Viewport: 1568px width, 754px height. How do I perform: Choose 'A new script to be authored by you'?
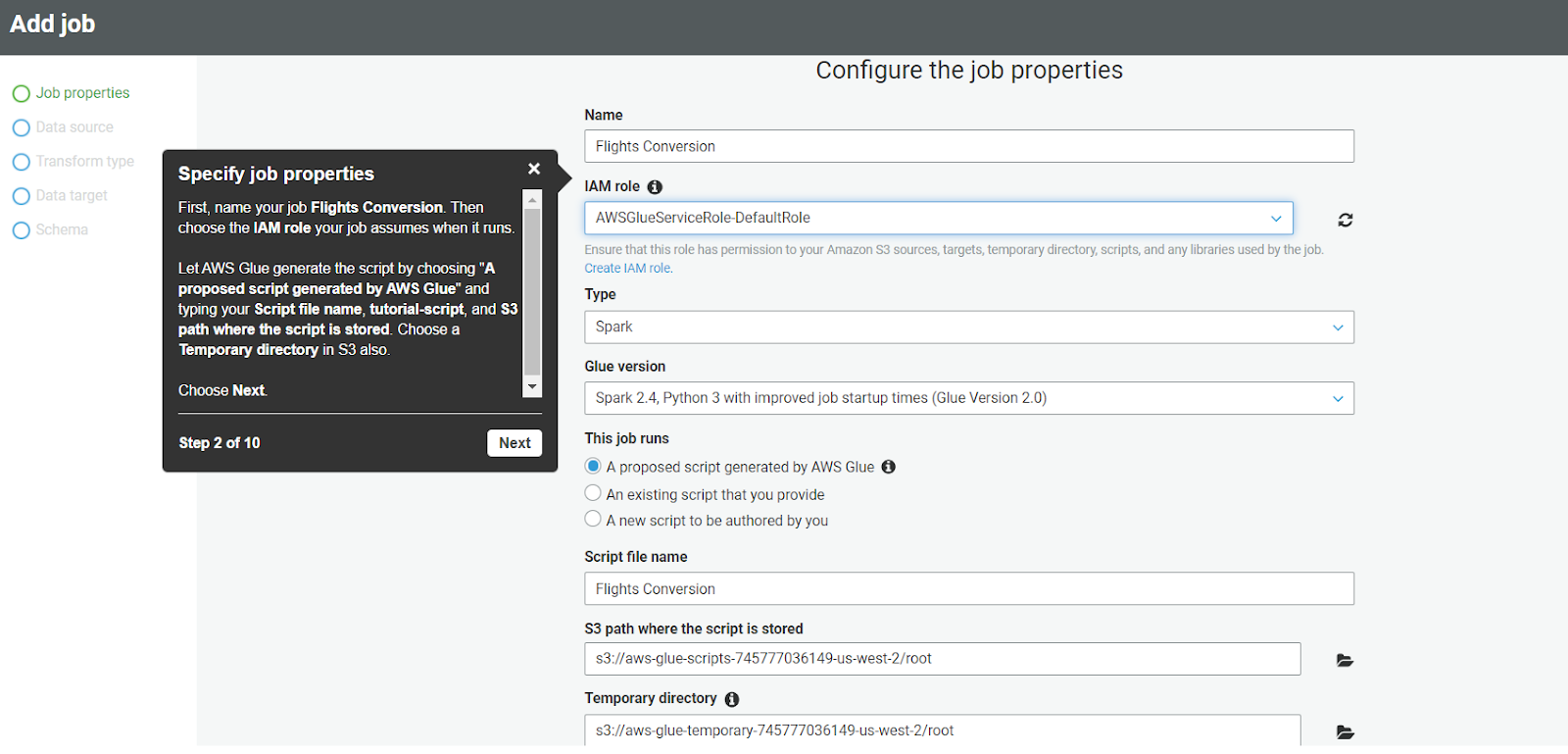pyautogui.click(x=593, y=519)
